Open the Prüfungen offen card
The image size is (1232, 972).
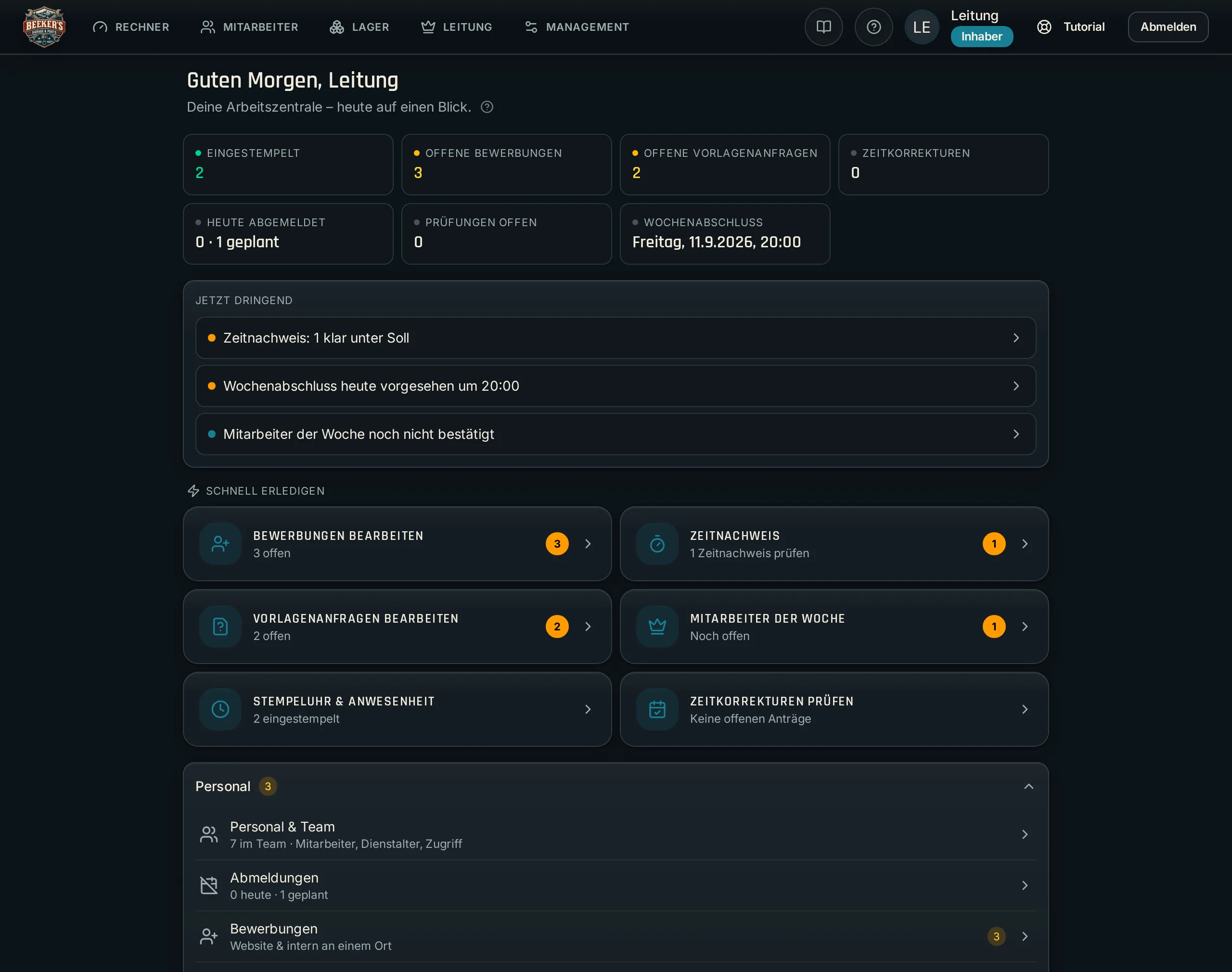pos(506,234)
